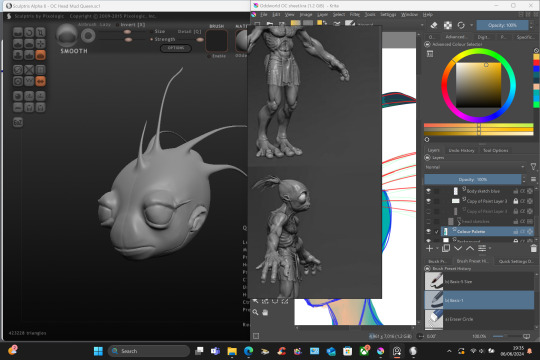
Task: Expand the Head sketches layer group
Action: [459, 222]
